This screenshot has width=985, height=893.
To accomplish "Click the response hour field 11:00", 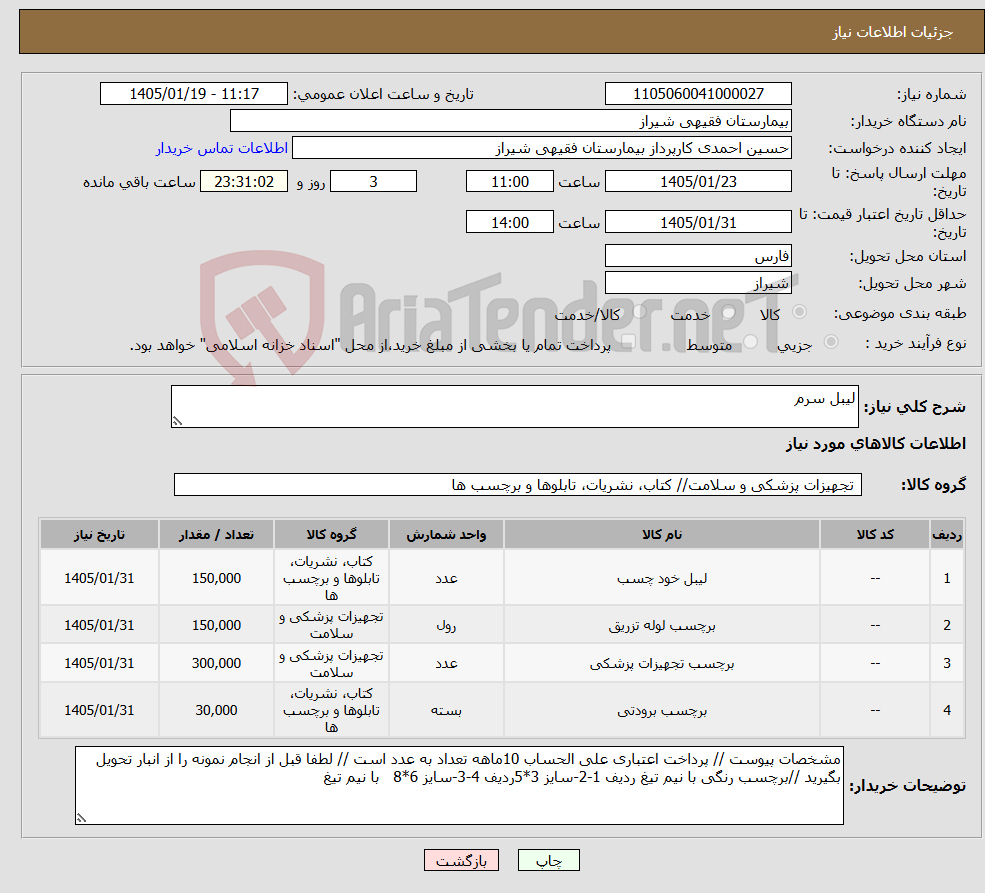I will (x=509, y=181).
